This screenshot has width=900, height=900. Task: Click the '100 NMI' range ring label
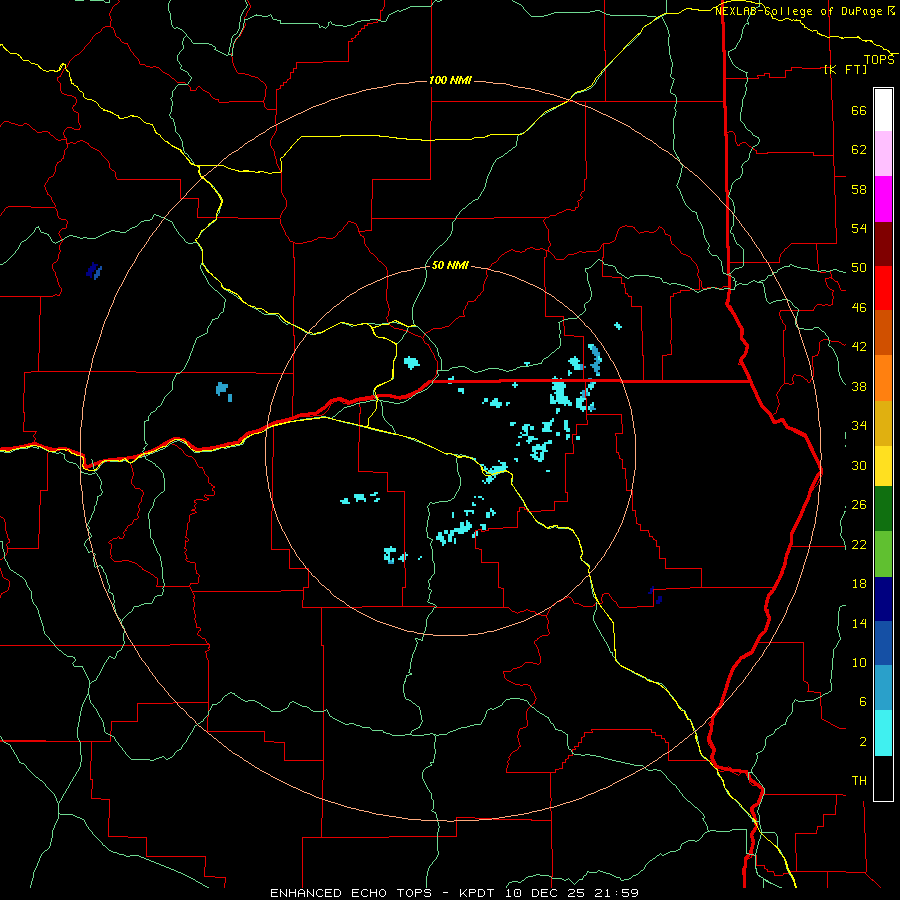(450, 80)
